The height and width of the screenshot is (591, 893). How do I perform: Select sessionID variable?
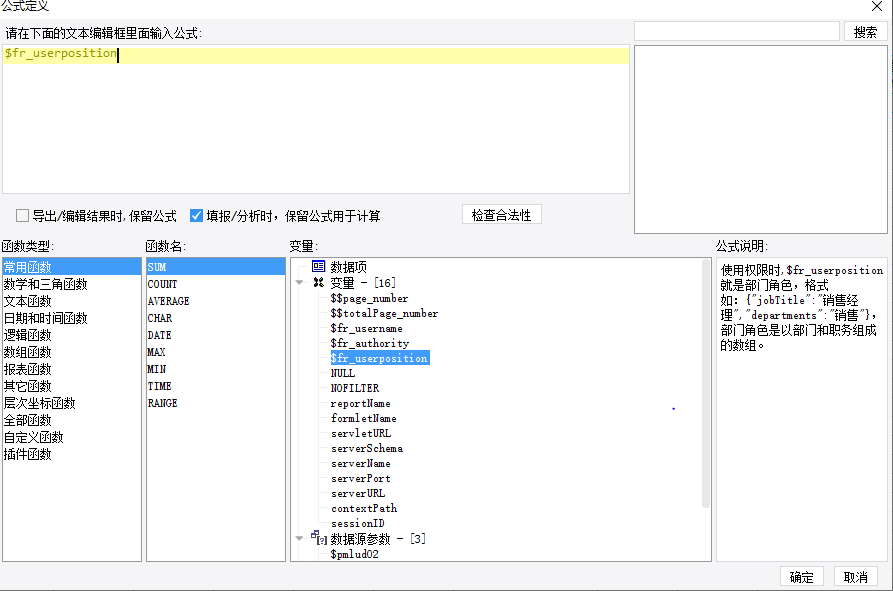[358, 523]
